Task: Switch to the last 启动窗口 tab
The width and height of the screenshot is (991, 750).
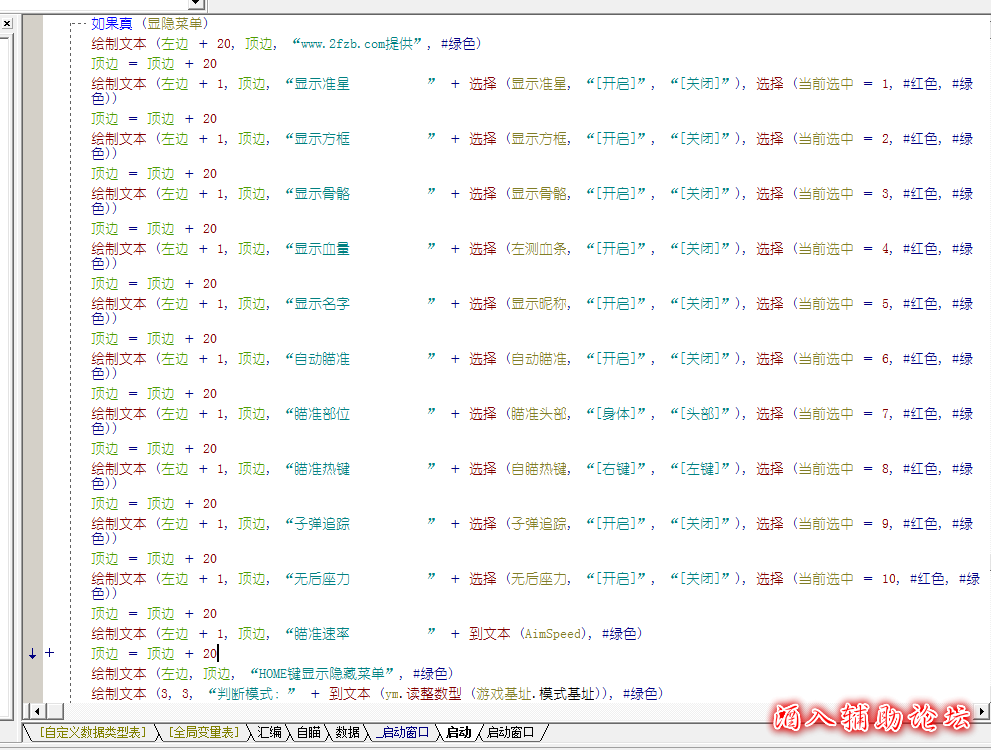Action: pyautogui.click(x=510, y=733)
